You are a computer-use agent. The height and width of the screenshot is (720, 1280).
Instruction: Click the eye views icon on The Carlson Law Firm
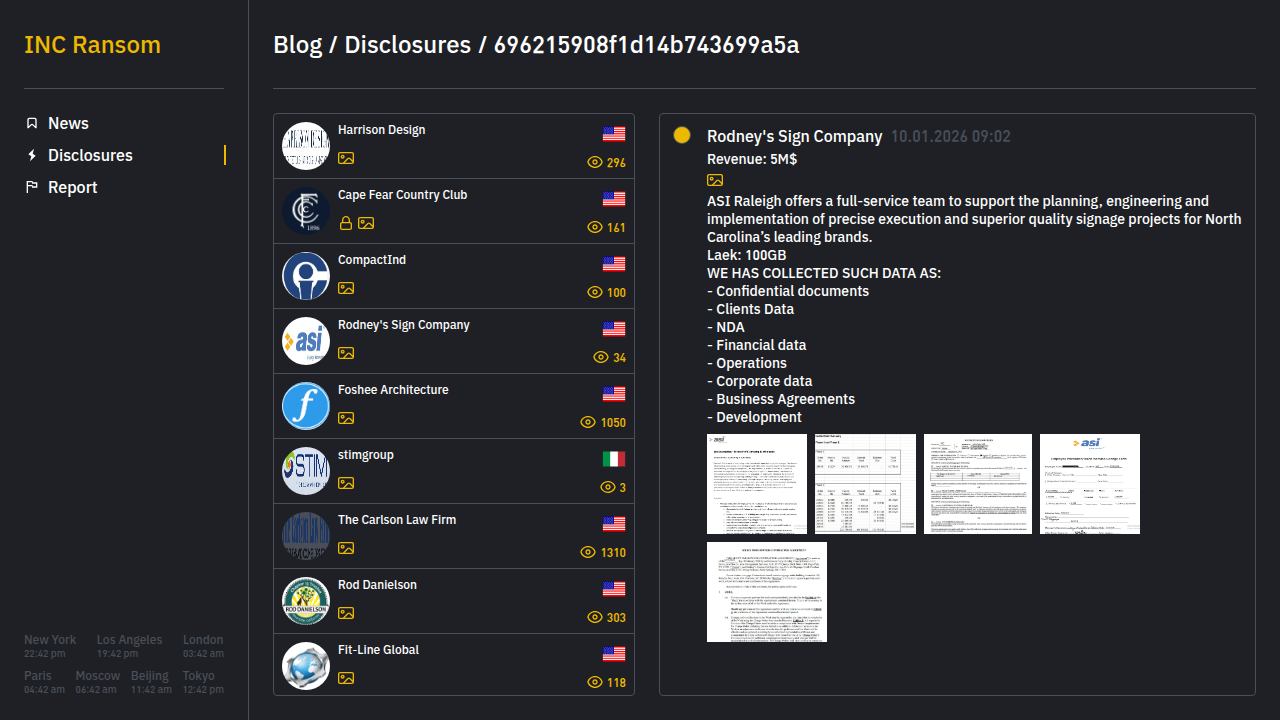point(588,552)
